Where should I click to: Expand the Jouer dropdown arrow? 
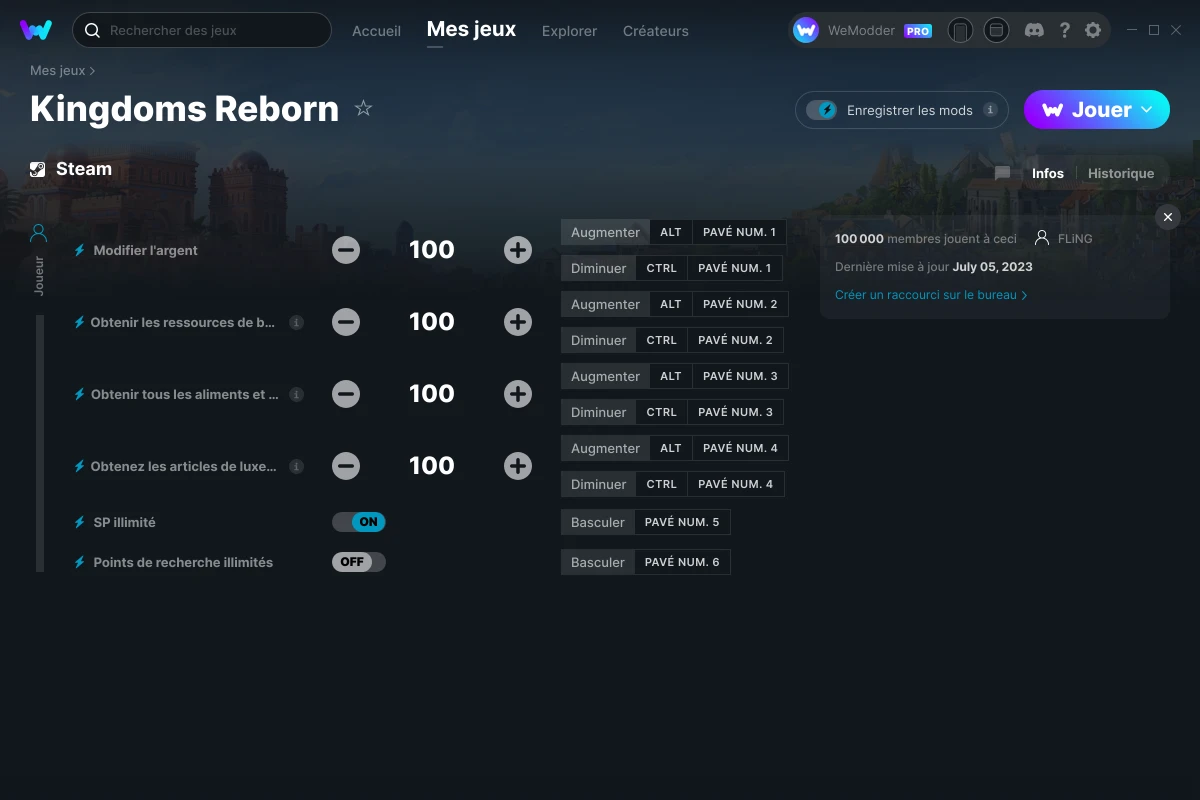click(1147, 110)
